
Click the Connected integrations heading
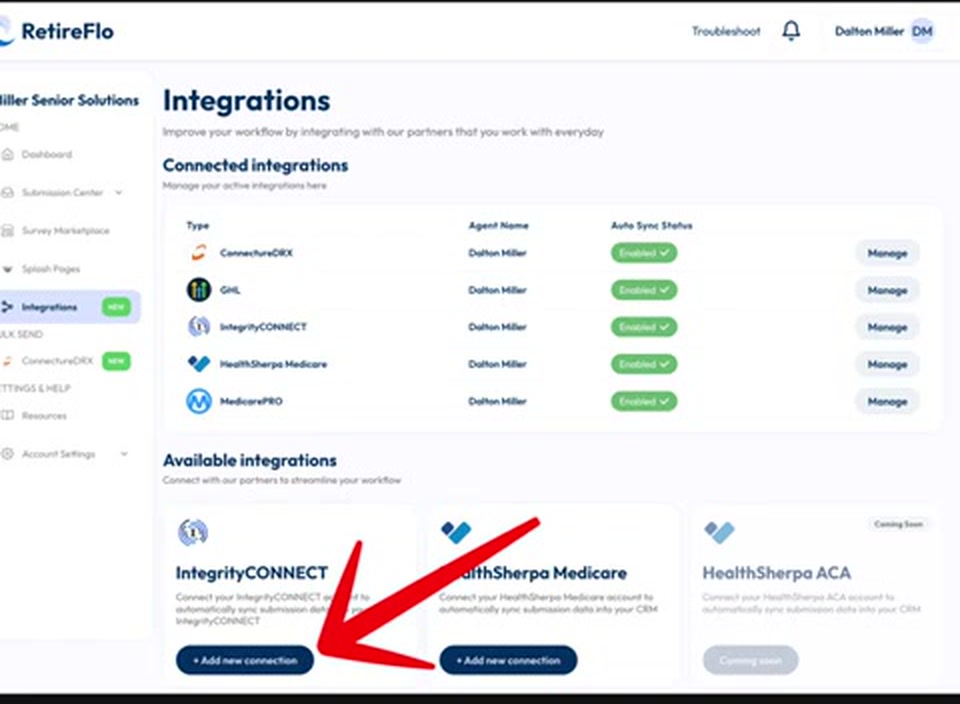[255, 165]
